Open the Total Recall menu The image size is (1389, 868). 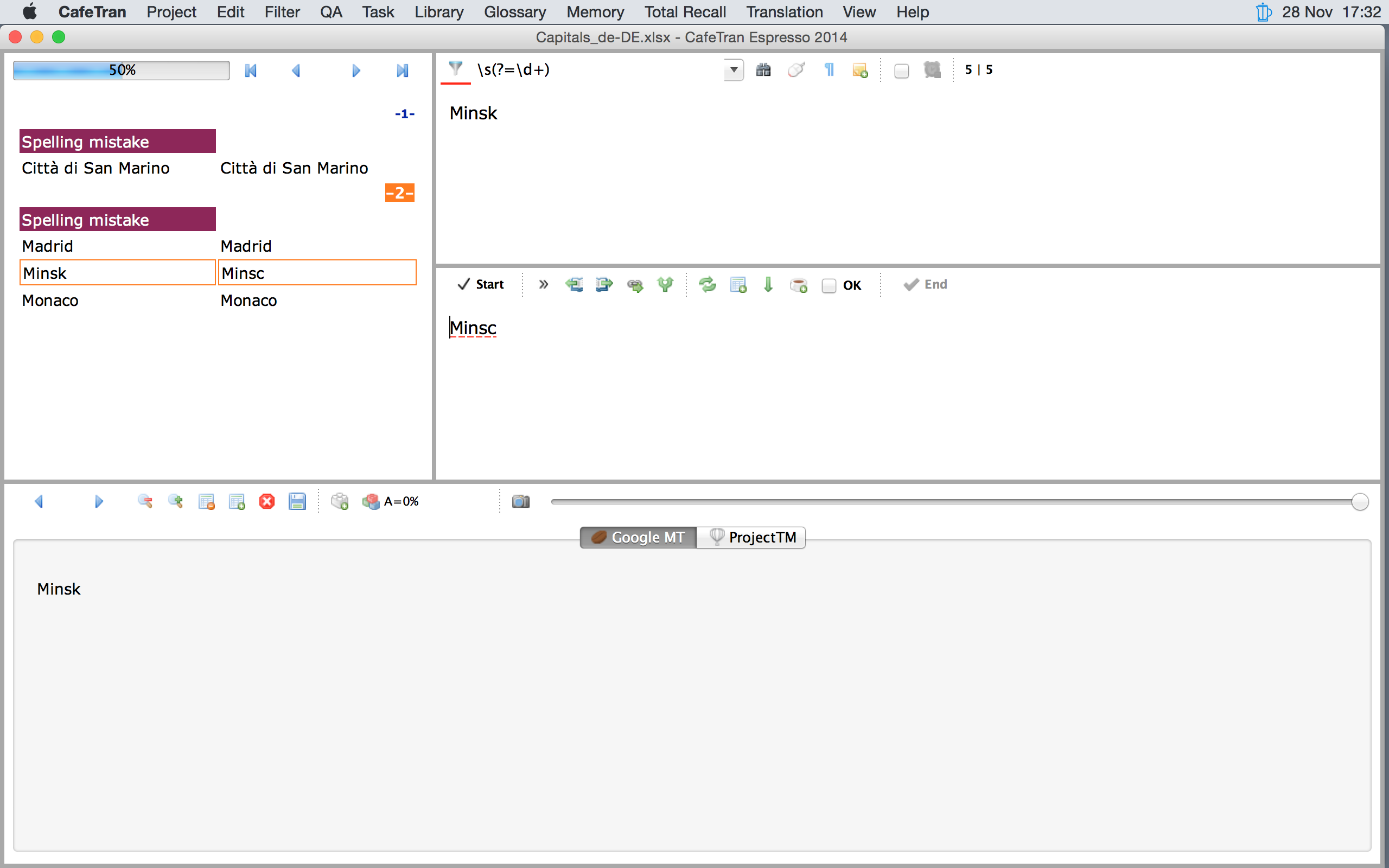click(x=684, y=12)
